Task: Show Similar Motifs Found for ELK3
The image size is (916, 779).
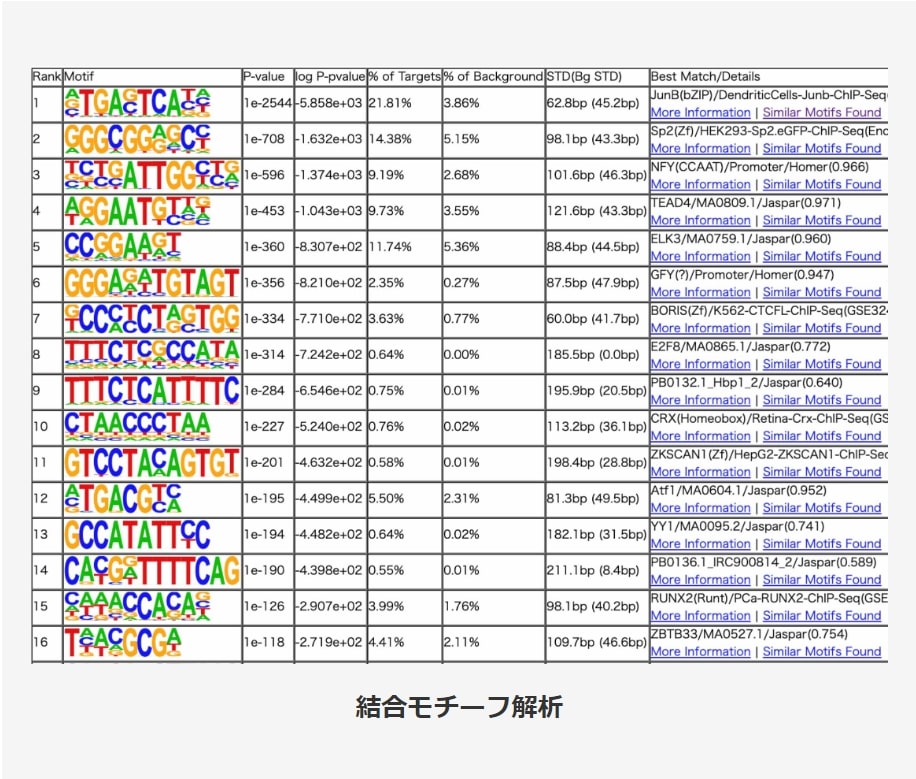Action: click(822, 256)
